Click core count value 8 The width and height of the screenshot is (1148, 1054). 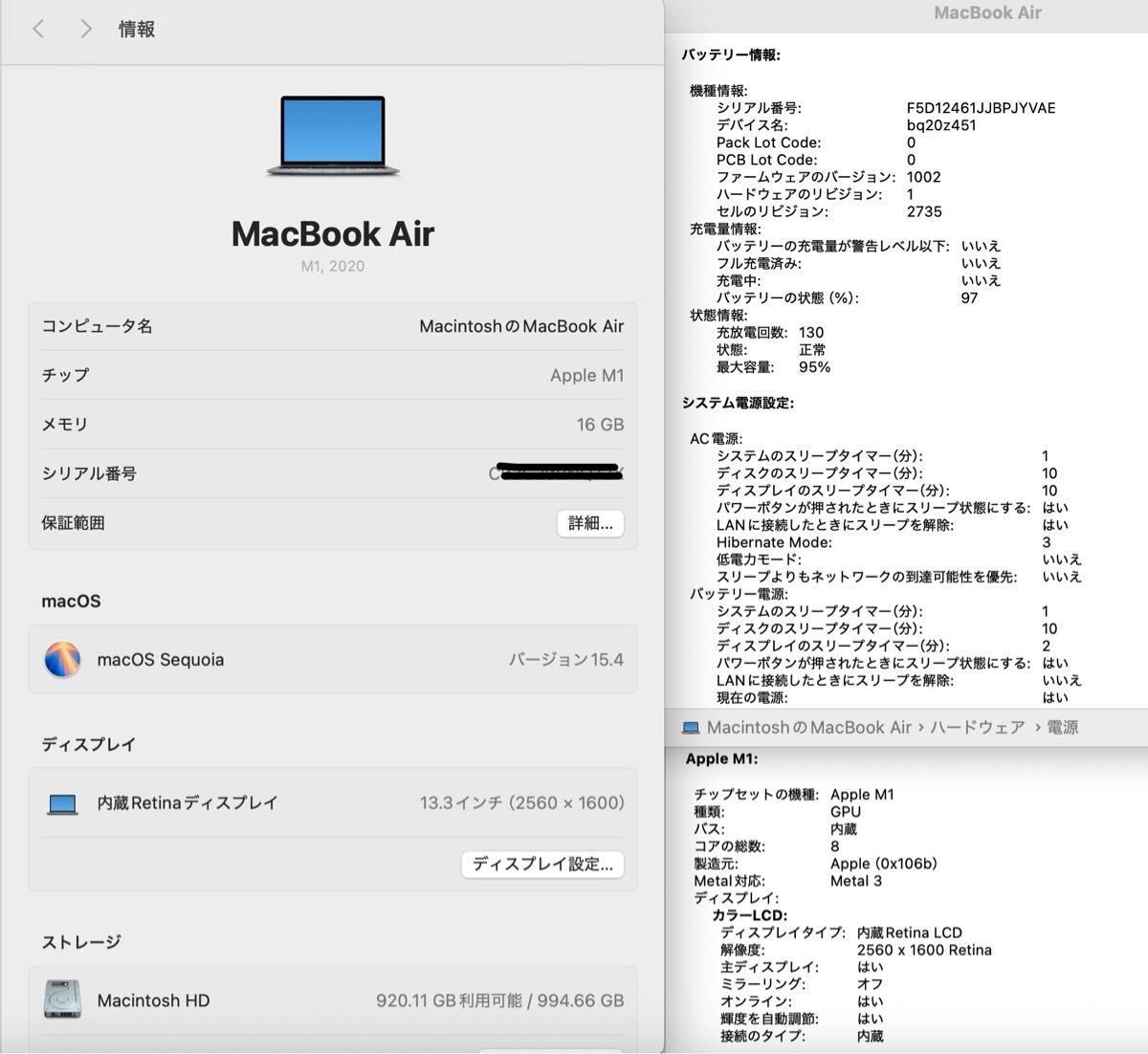(835, 845)
